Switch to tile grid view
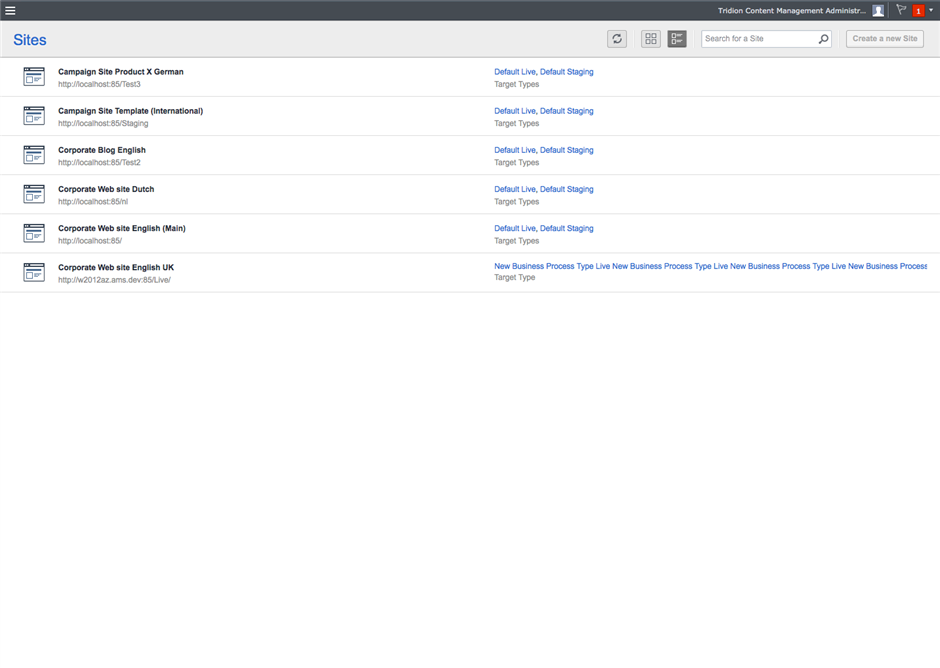 coord(651,39)
